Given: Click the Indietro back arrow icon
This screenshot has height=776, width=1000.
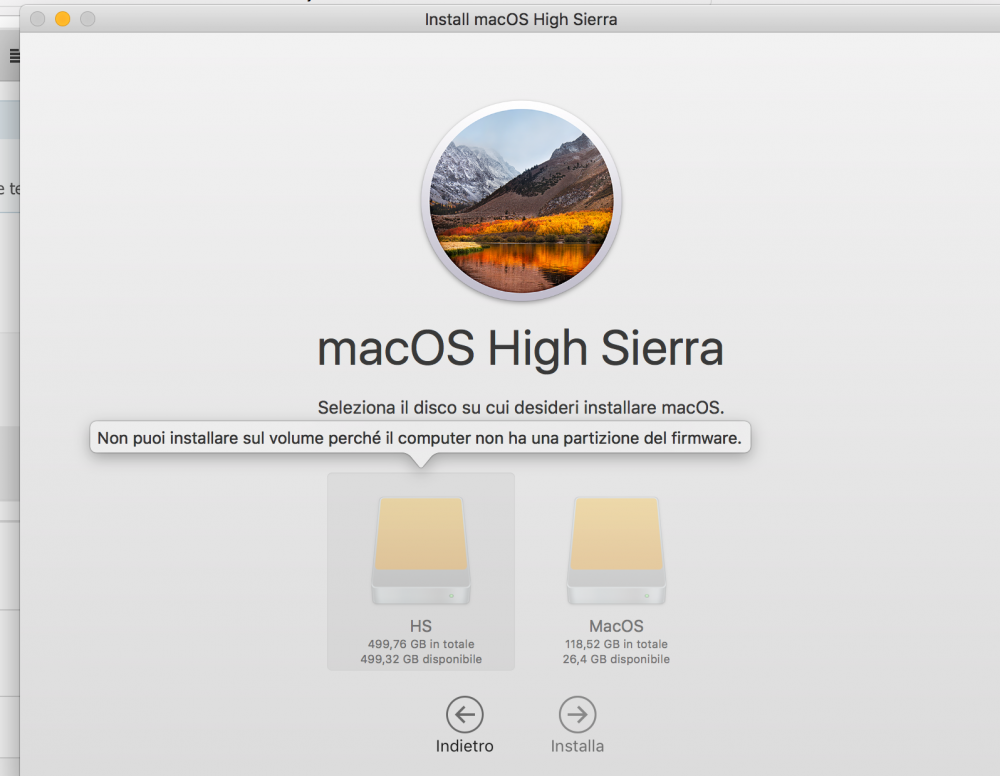Looking at the screenshot, I should [x=464, y=714].
